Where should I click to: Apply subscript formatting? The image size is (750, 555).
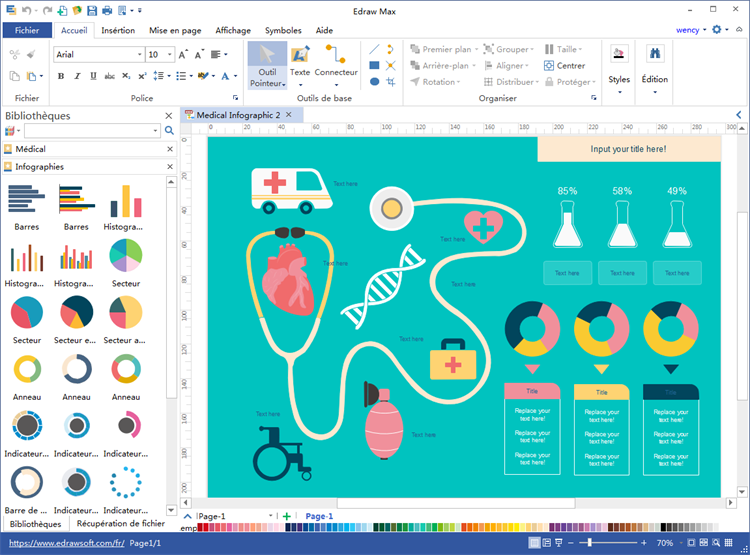[126, 76]
